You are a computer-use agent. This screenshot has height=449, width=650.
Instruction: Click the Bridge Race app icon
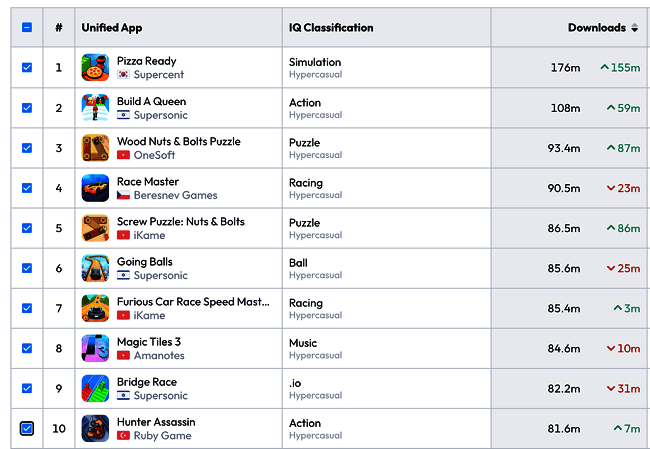click(96, 388)
